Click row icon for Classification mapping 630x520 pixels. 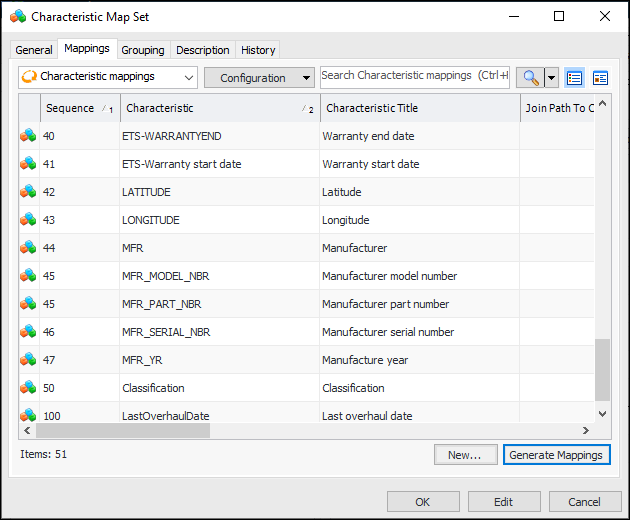(x=28, y=388)
